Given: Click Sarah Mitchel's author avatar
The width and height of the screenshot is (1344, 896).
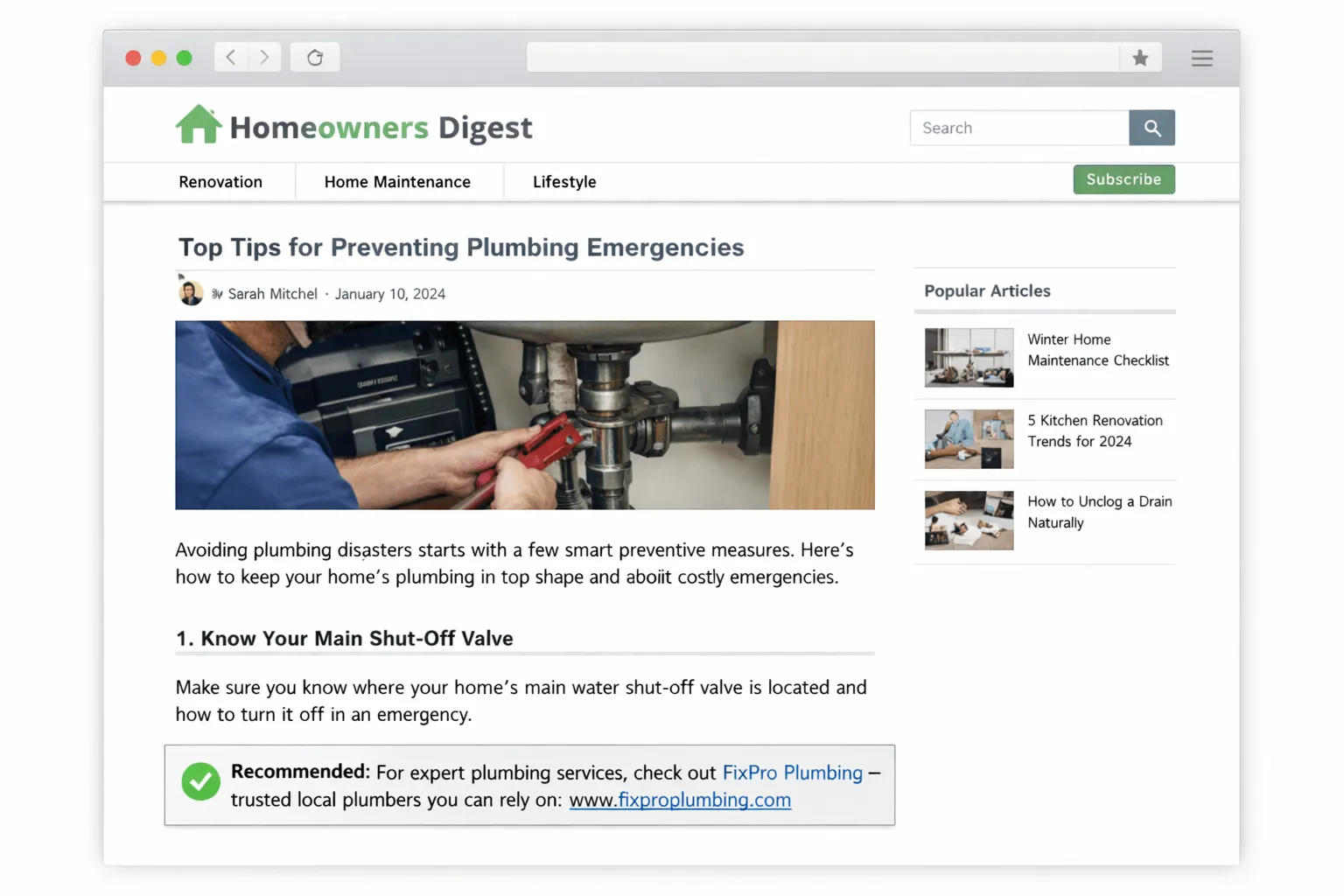Looking at the screenshot, I should [191, 293].
